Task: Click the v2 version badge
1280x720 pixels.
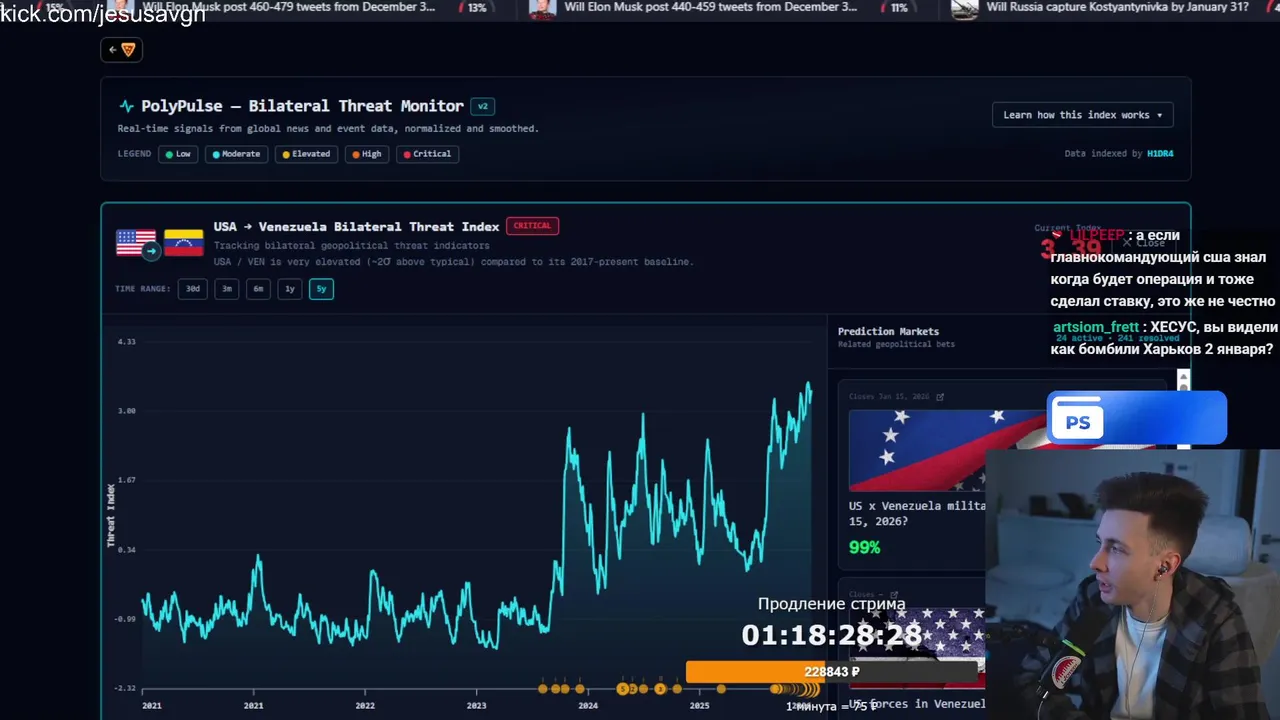Action: click(483, 106)
